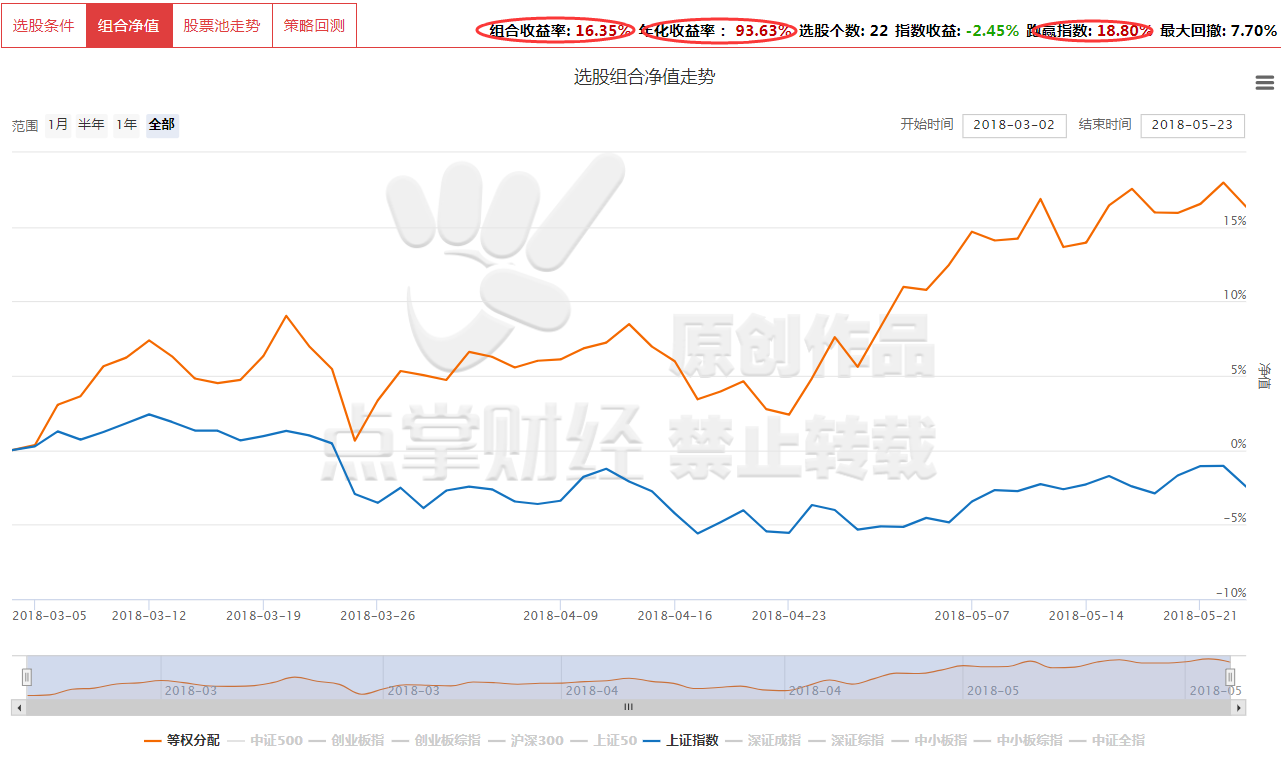
Task: Click the 2018-03-12 x-axis label
Action: (149, 615)
